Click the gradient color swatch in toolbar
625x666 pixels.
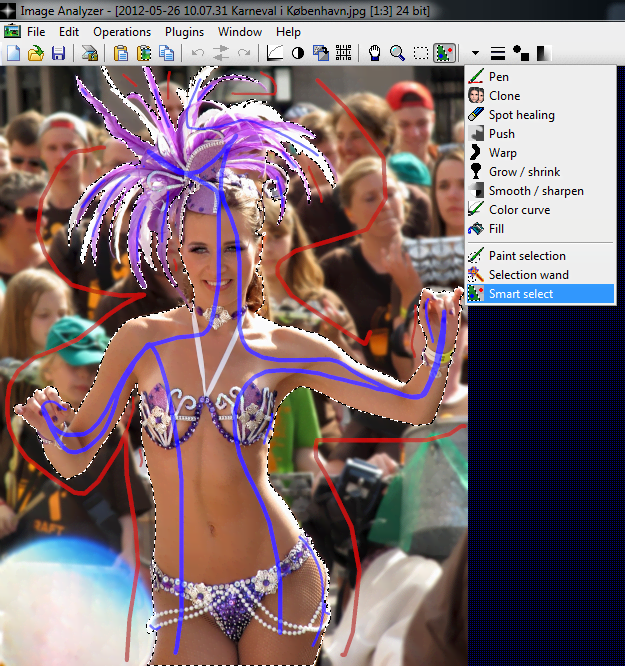[x=544, y=53]
